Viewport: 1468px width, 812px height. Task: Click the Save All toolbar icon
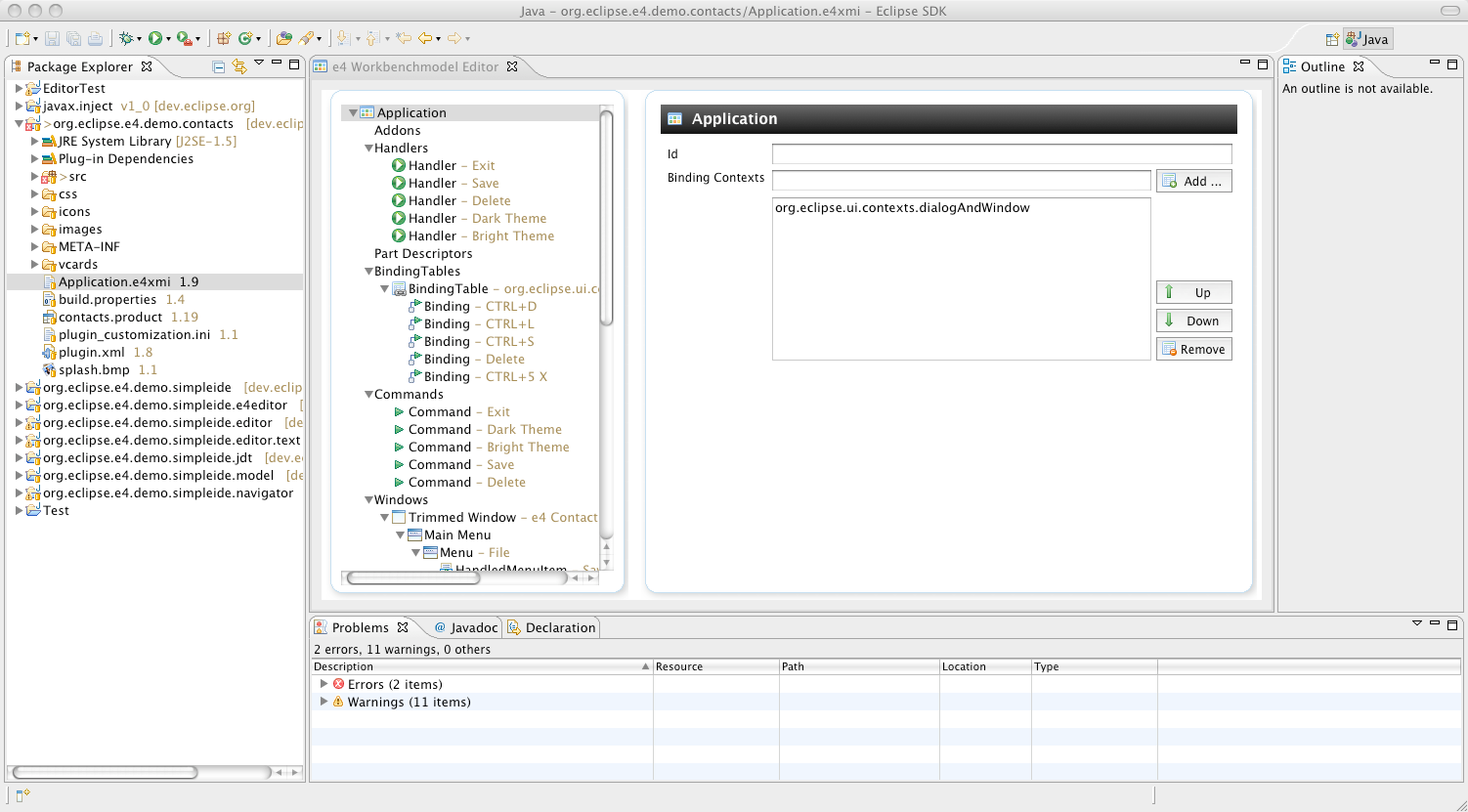pyautogui.click(x=73, y=38)
